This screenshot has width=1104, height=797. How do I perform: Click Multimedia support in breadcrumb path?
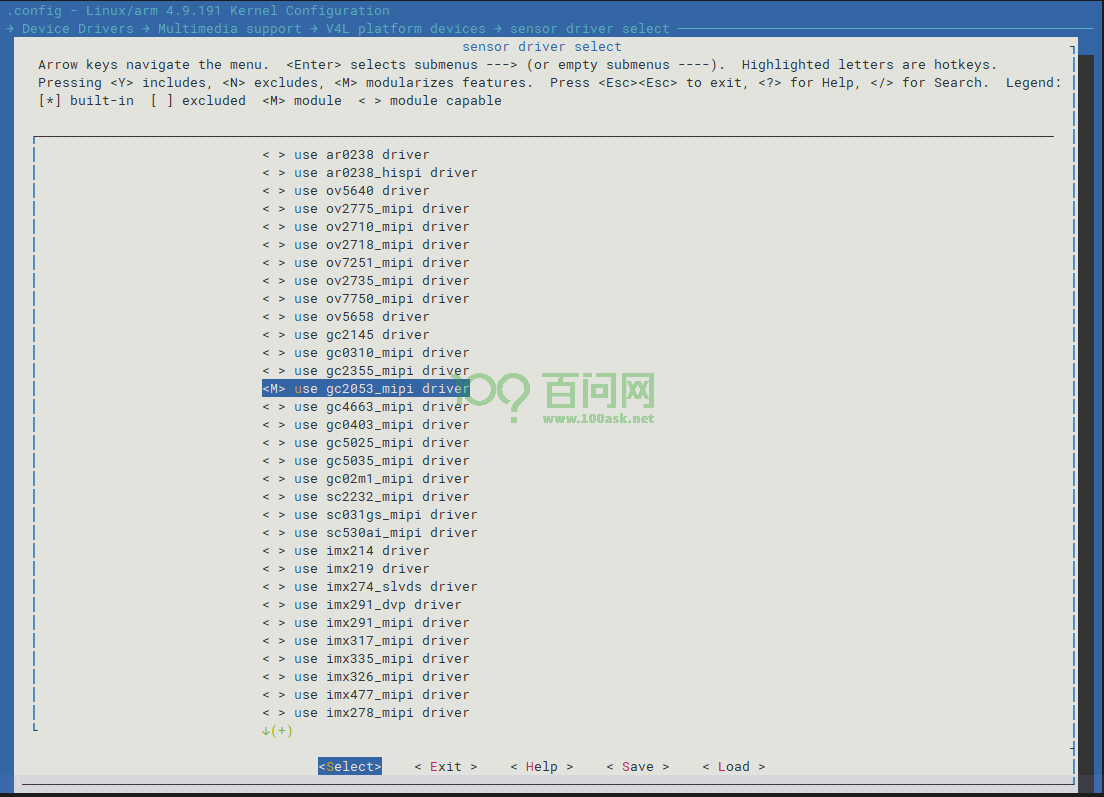coord(229,29)
